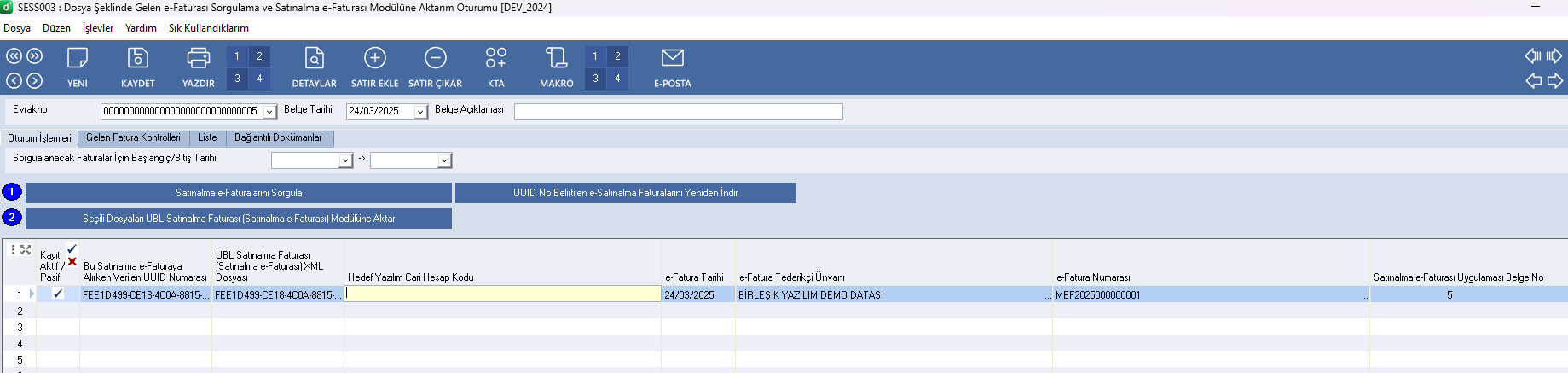1568x373 pixels.
Task: Click Seçili Dosyaları UBL Satınalma Faturası Modülüne Aktar
Action: point(239,219)
